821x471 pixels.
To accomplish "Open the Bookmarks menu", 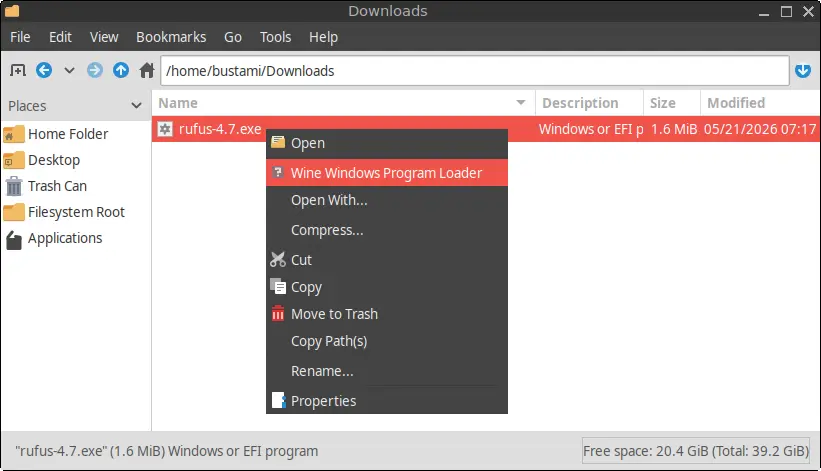I will (171, 37).
